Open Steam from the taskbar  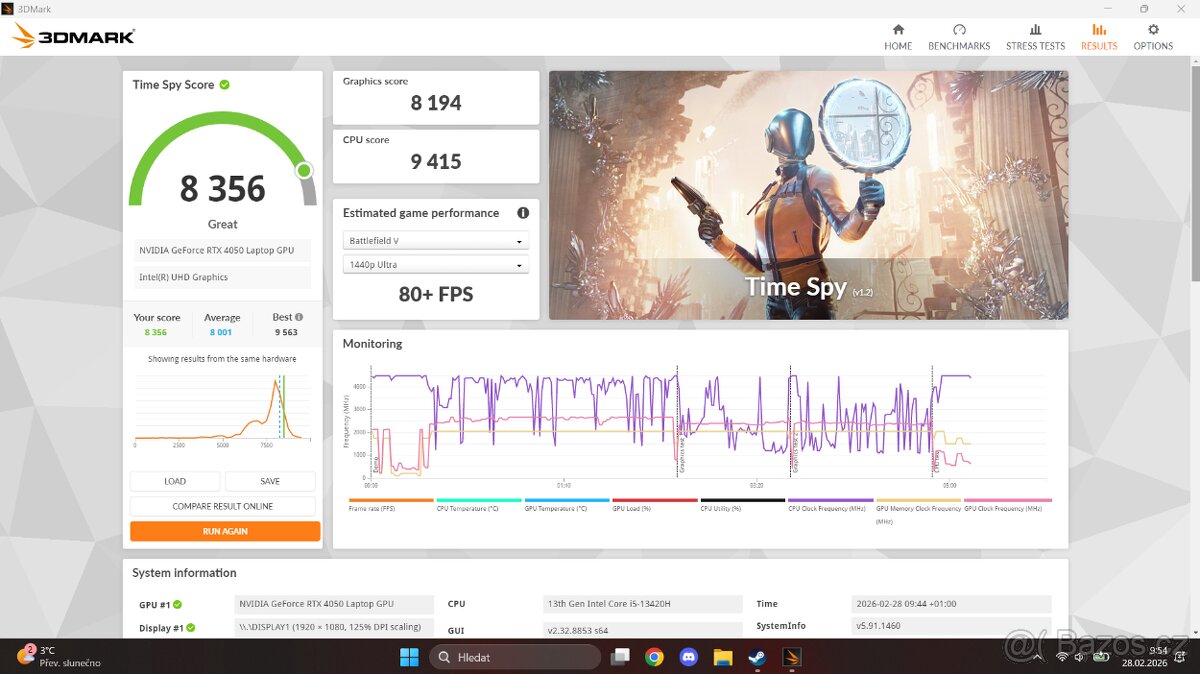[x=757, y=657]
